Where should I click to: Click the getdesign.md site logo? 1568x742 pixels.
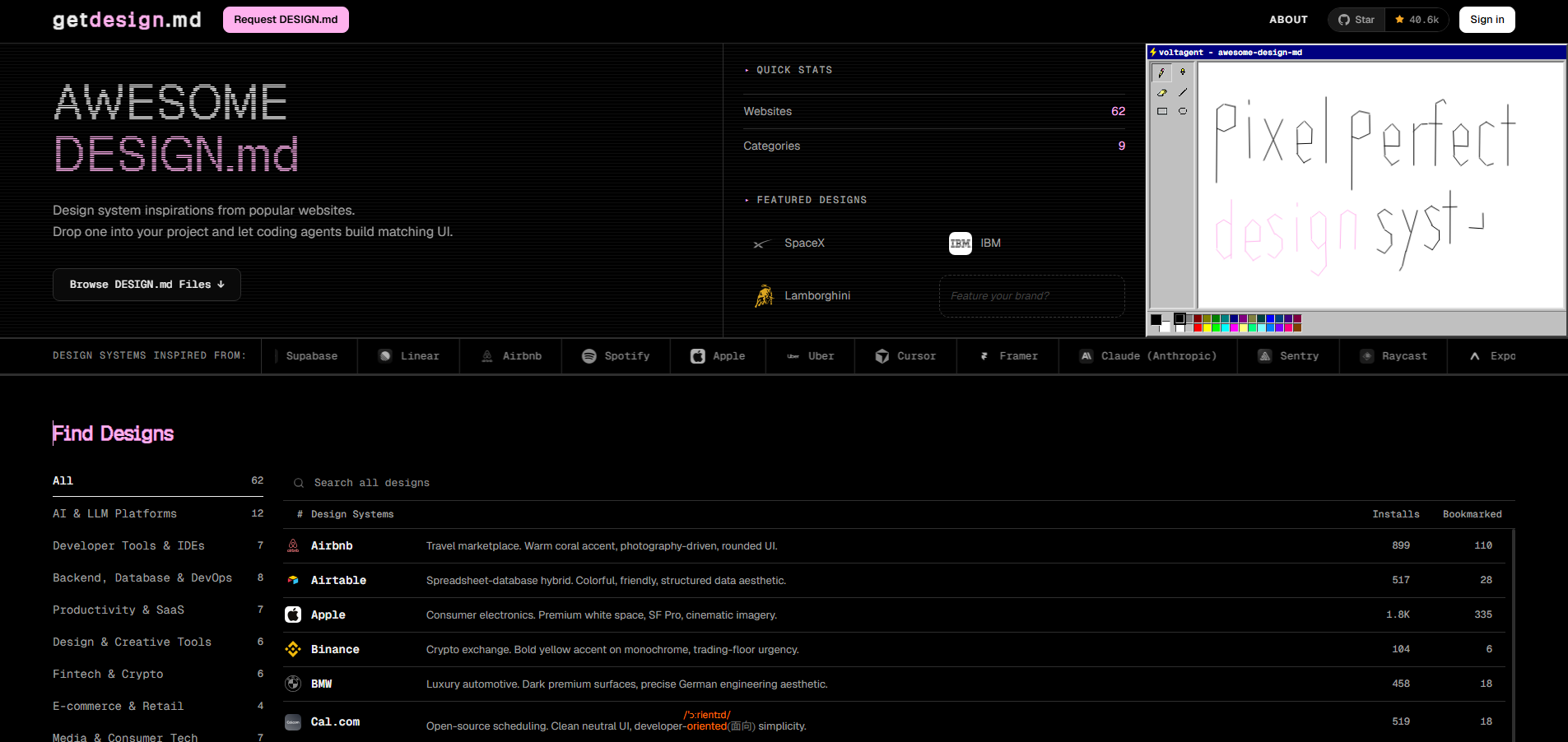(127, 20)
